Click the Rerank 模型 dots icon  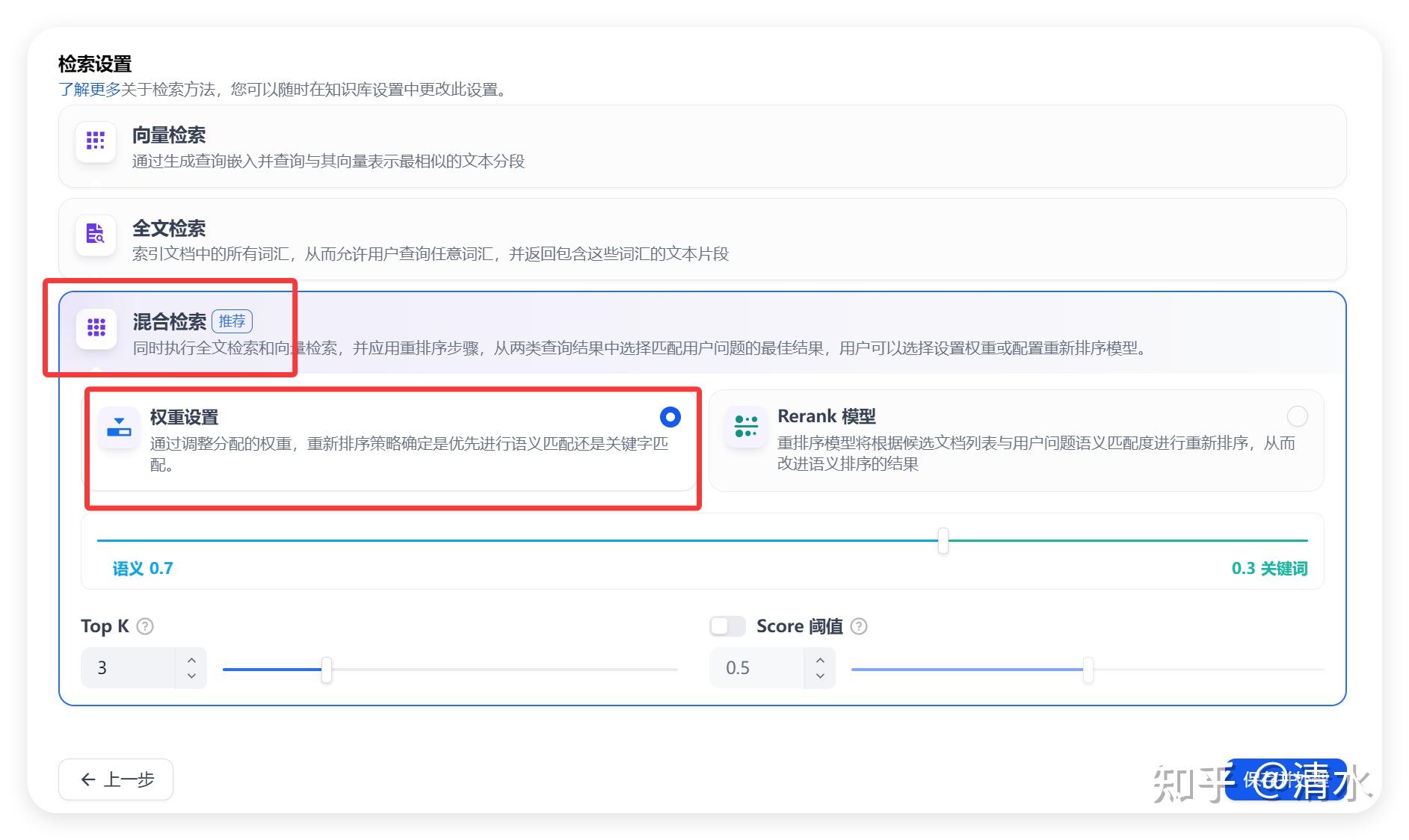point(746,427)
